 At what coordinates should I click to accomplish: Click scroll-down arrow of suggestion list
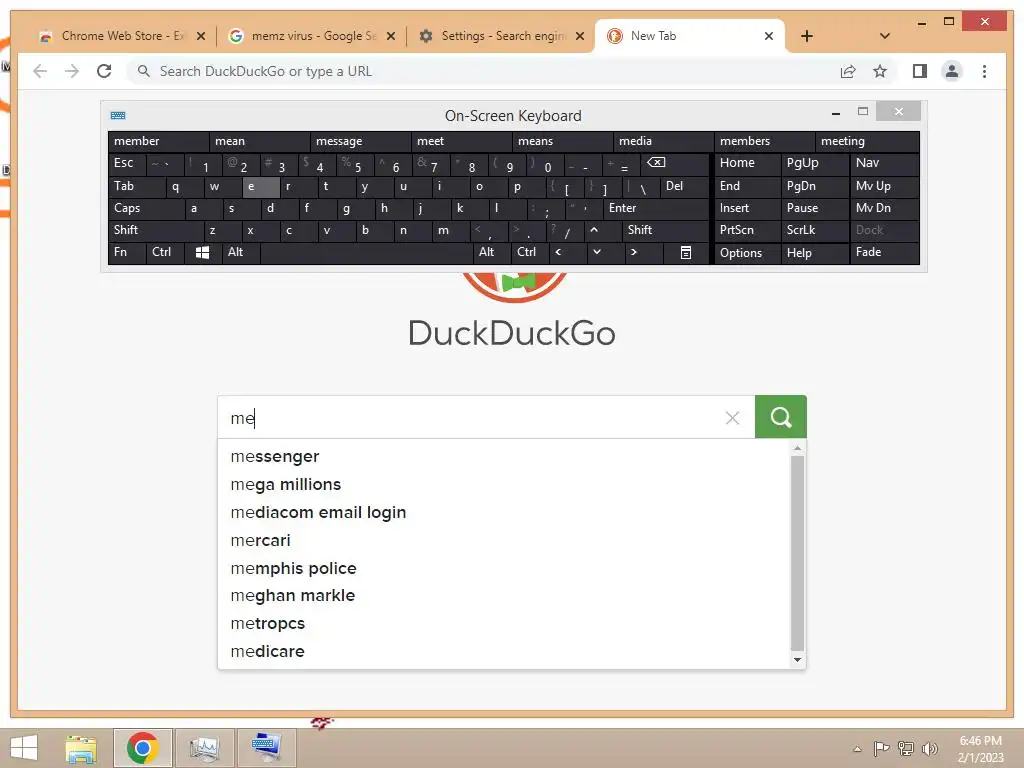(x=797, y=660)
